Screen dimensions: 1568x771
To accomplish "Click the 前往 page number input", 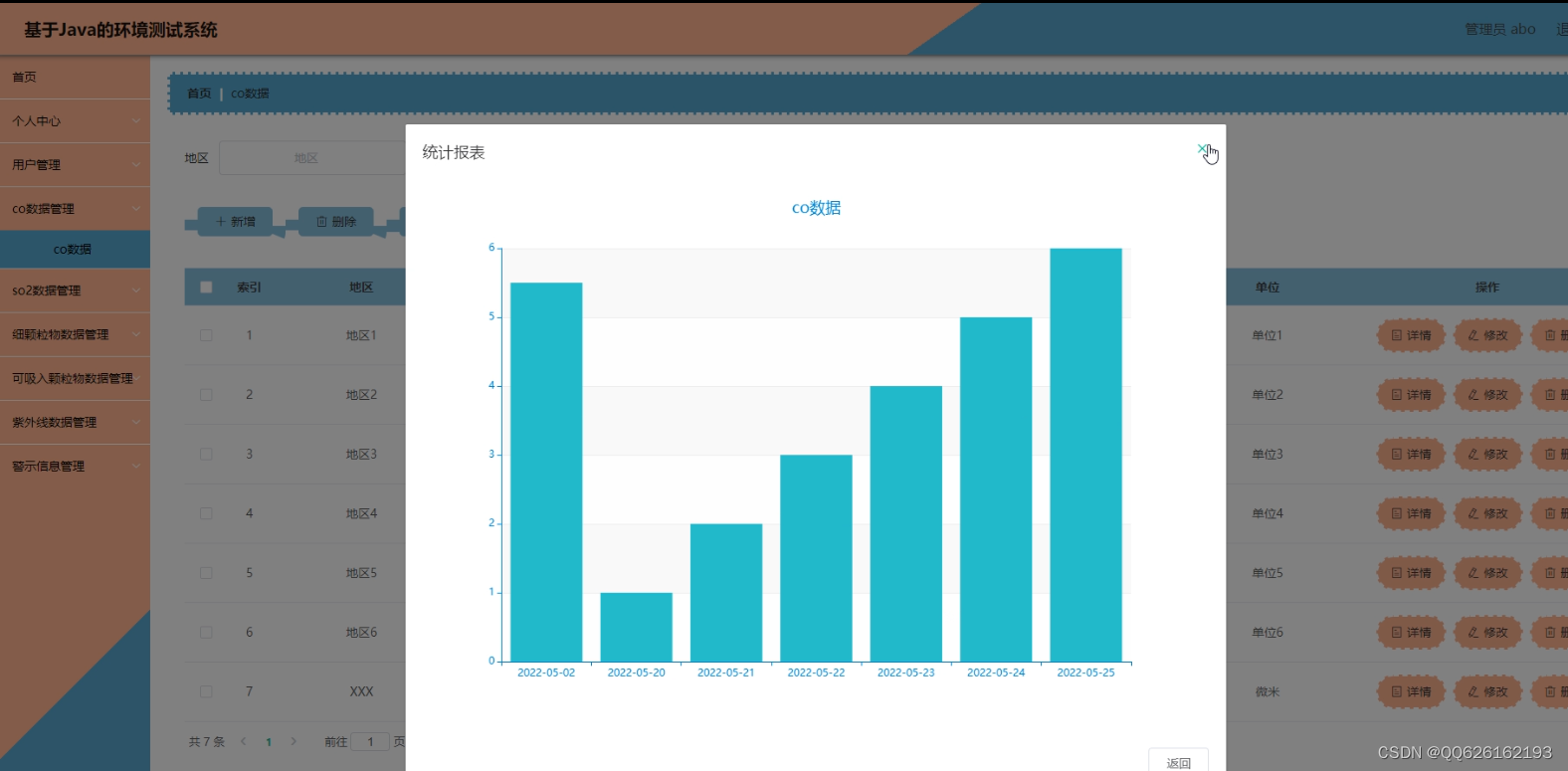I will pos(370,741).
